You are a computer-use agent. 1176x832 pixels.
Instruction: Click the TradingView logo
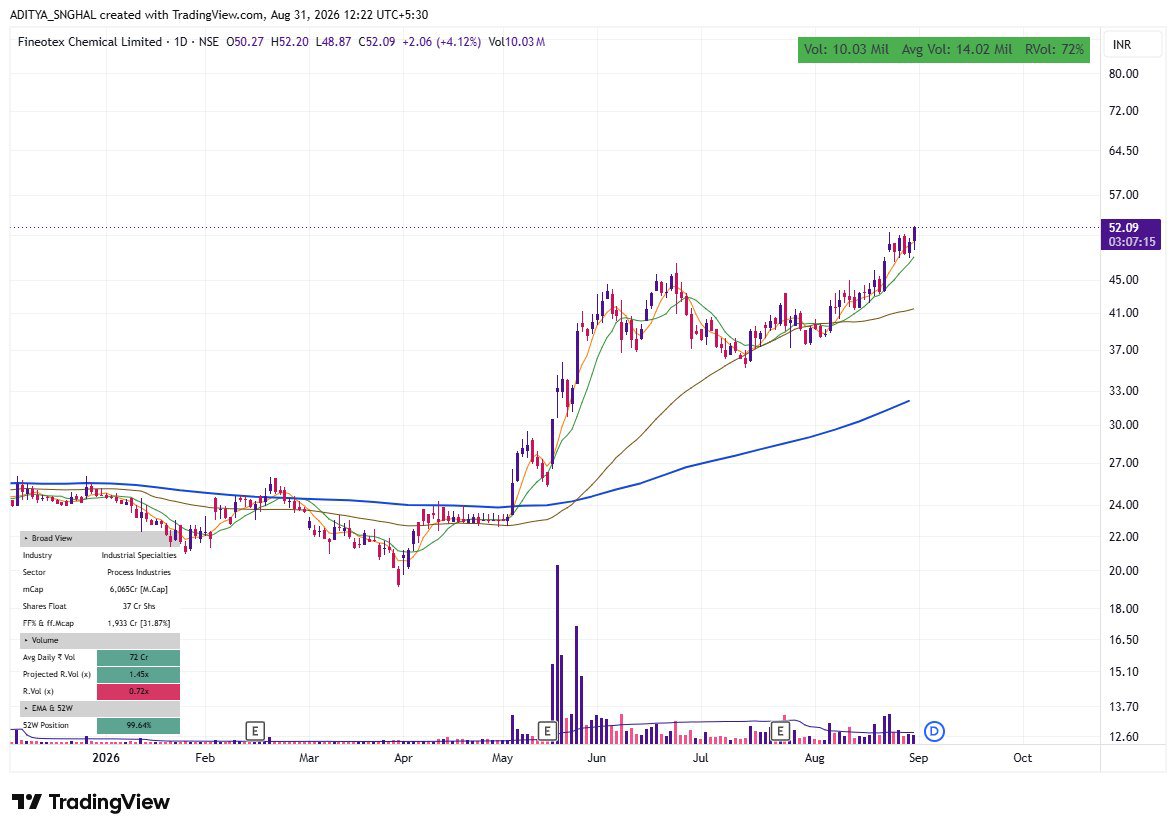[92, 802]
